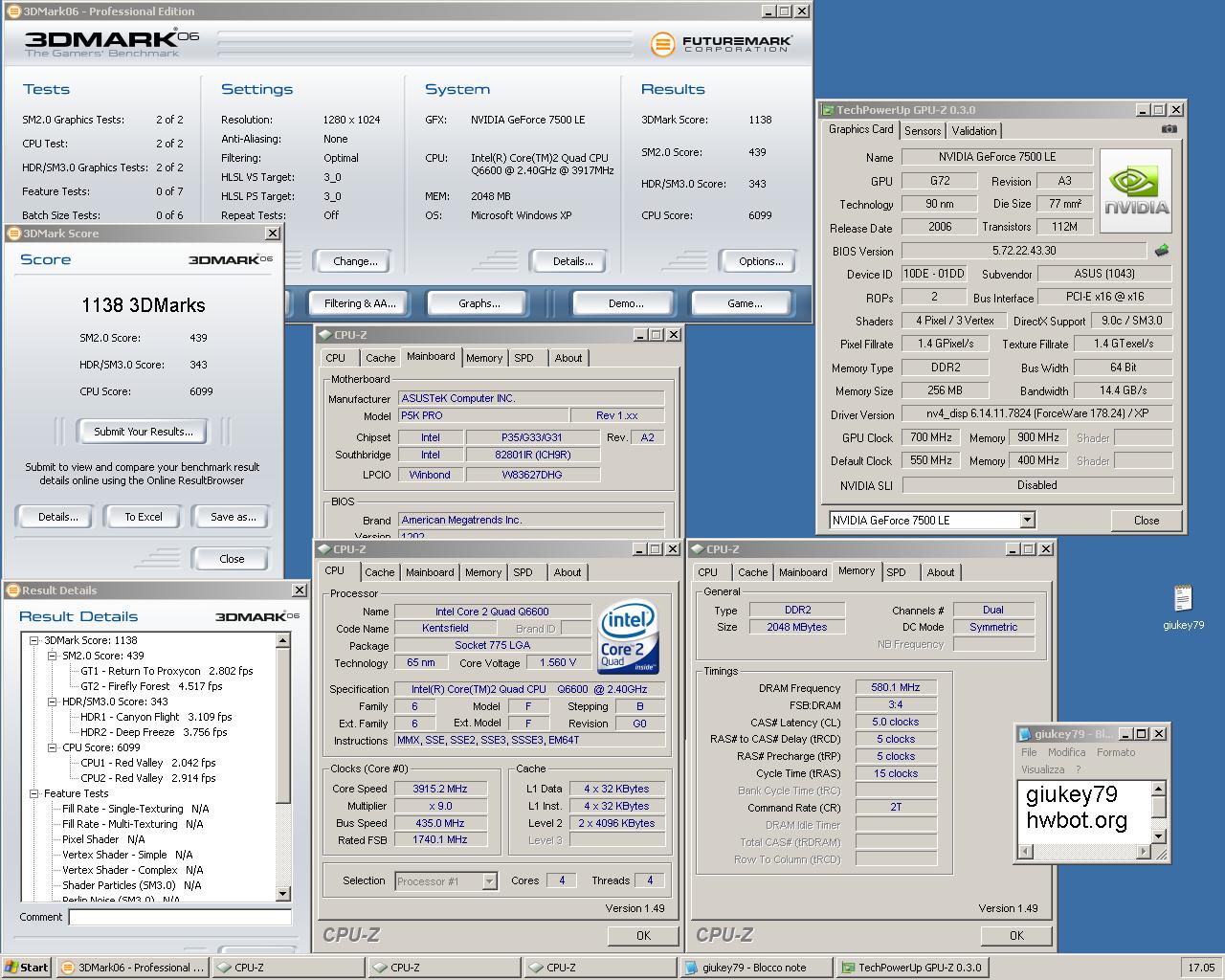Open About tab in CPU-Z CPU window
Viewport: 1225px width, 980px height.
click(x=568, y=572)
